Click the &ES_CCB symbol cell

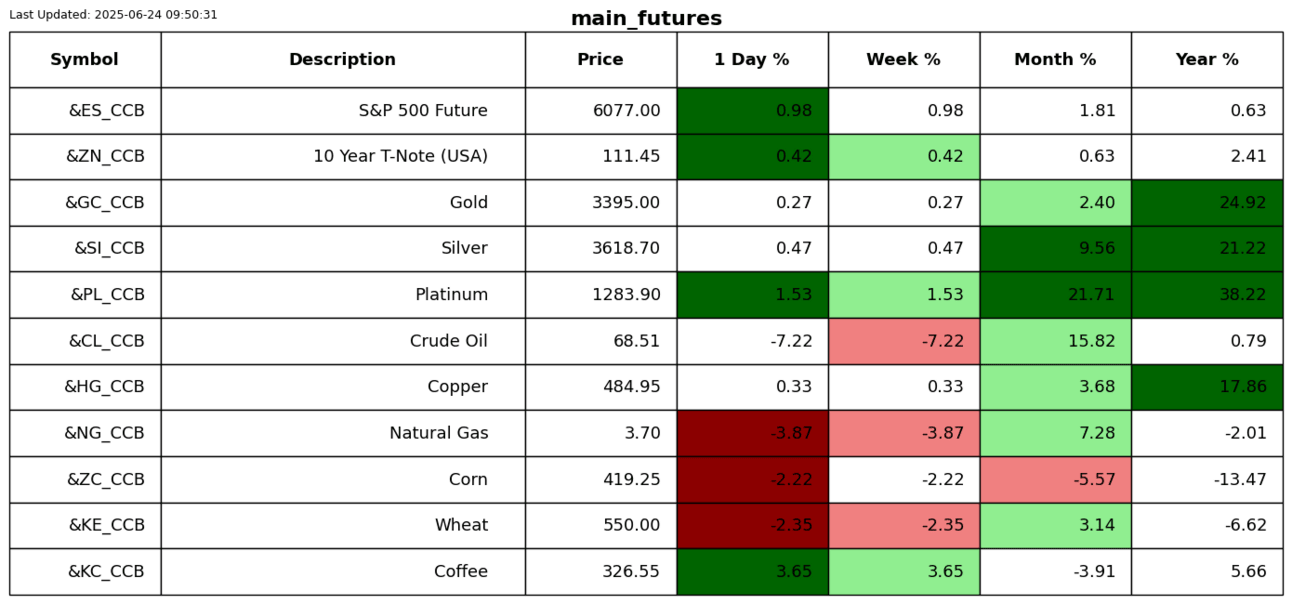[x=106, y=111]
